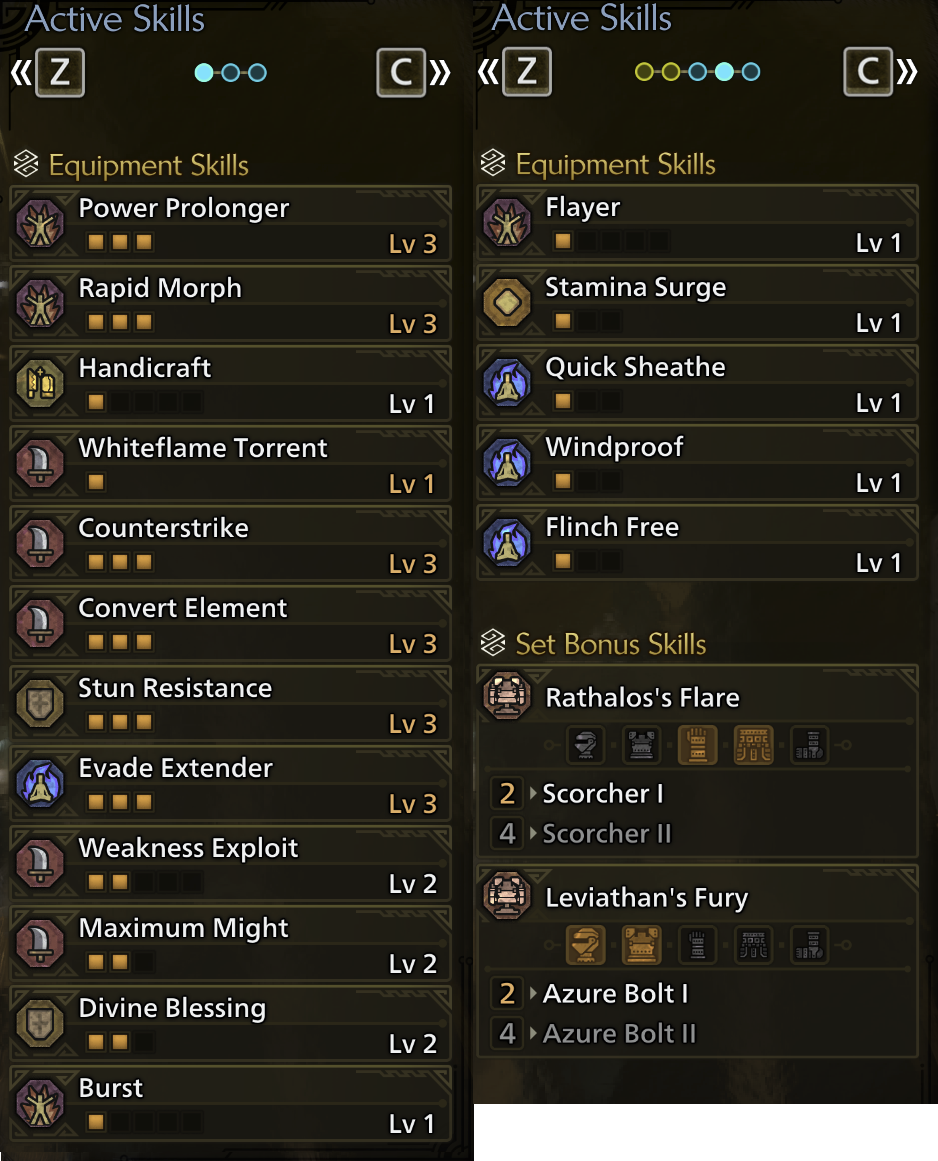Select the first yellow page dot in the right panel
938x1161 pixels.
pos(644,72)
